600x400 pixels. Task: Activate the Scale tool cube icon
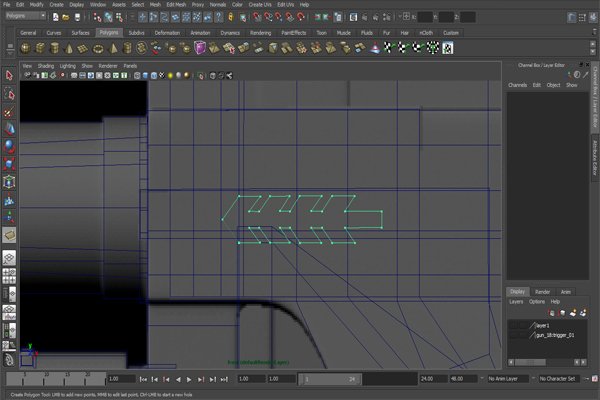(9, 164)
